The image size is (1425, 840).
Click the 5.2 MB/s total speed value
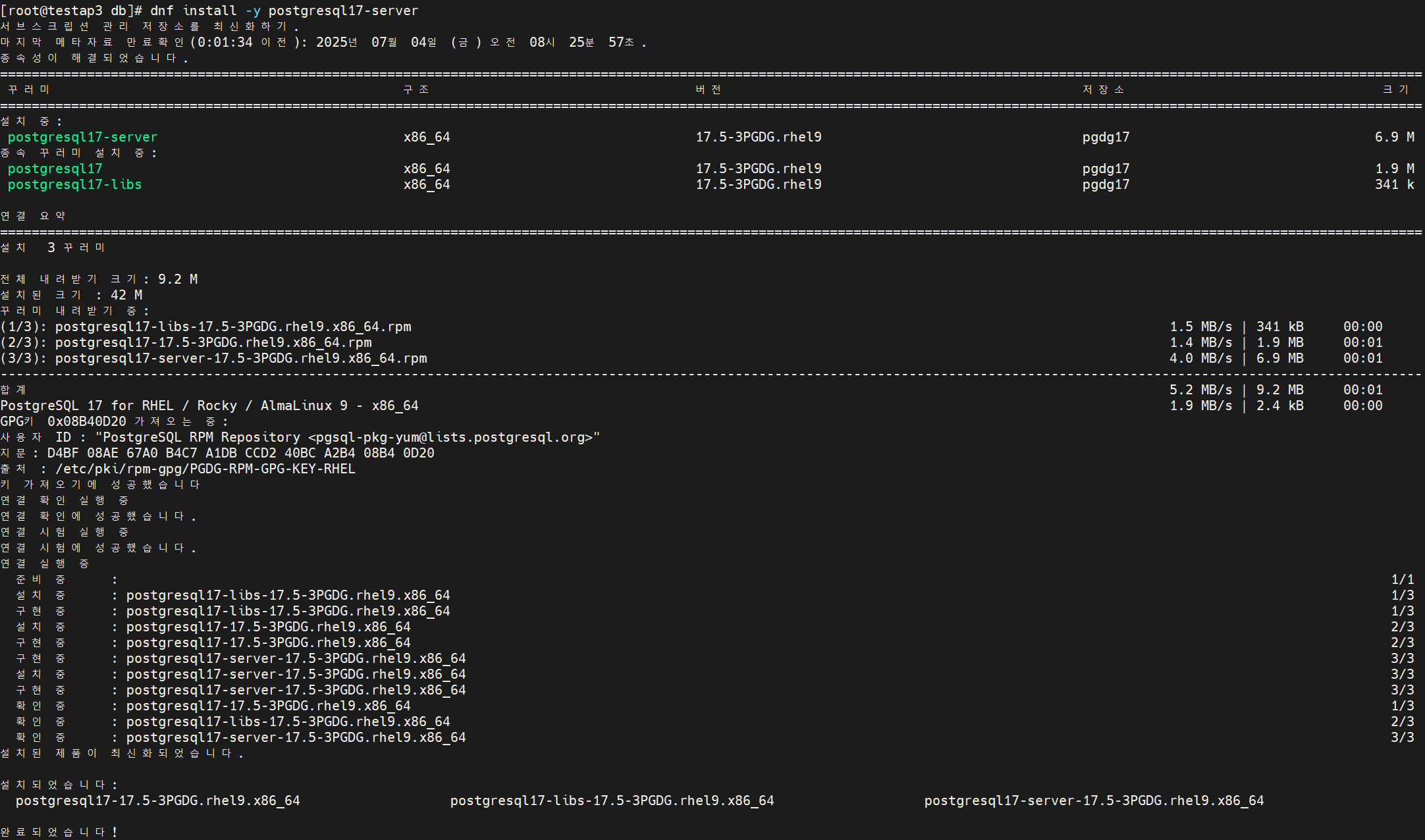1200,390
